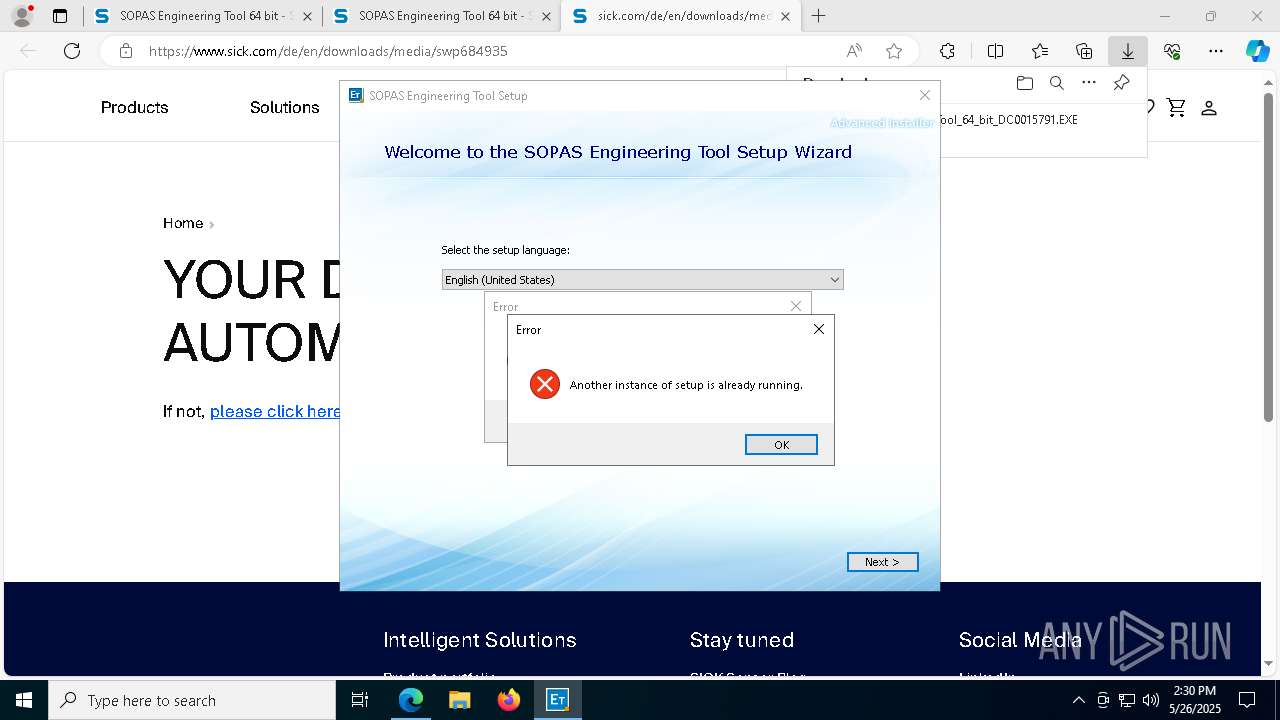The width and height of the screenshot is (1280, 720).
Task: Open more options in Downloads panel
Action: 1089,83
